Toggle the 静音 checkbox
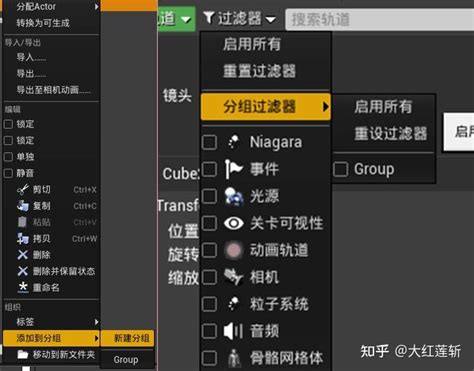Image resolution: width=474 pixels, height=371 pixels. [8, 173]
